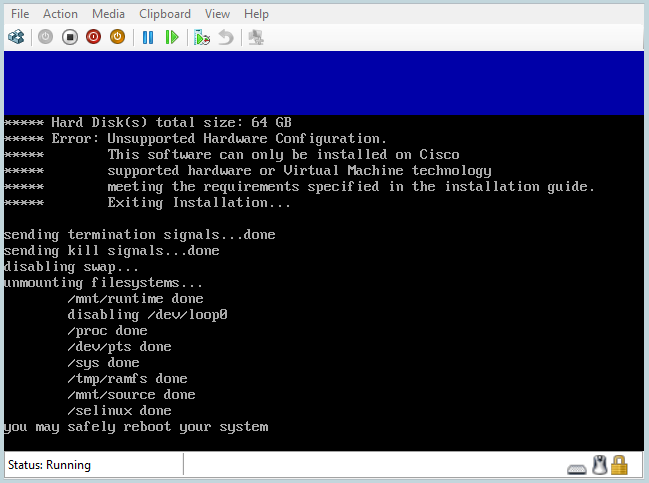Viewport: 649px width, 483px height.
Task: Click '/dev/pts done' line
Action: [119, 346]
